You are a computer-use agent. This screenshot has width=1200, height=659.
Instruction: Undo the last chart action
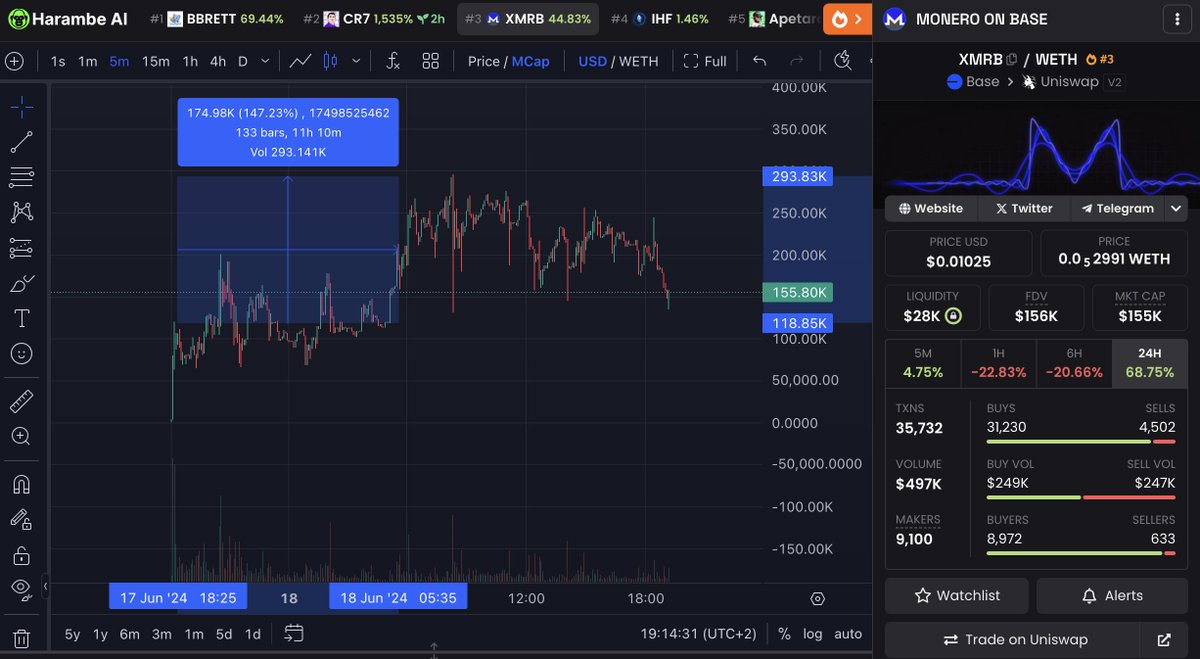(760, 61)
